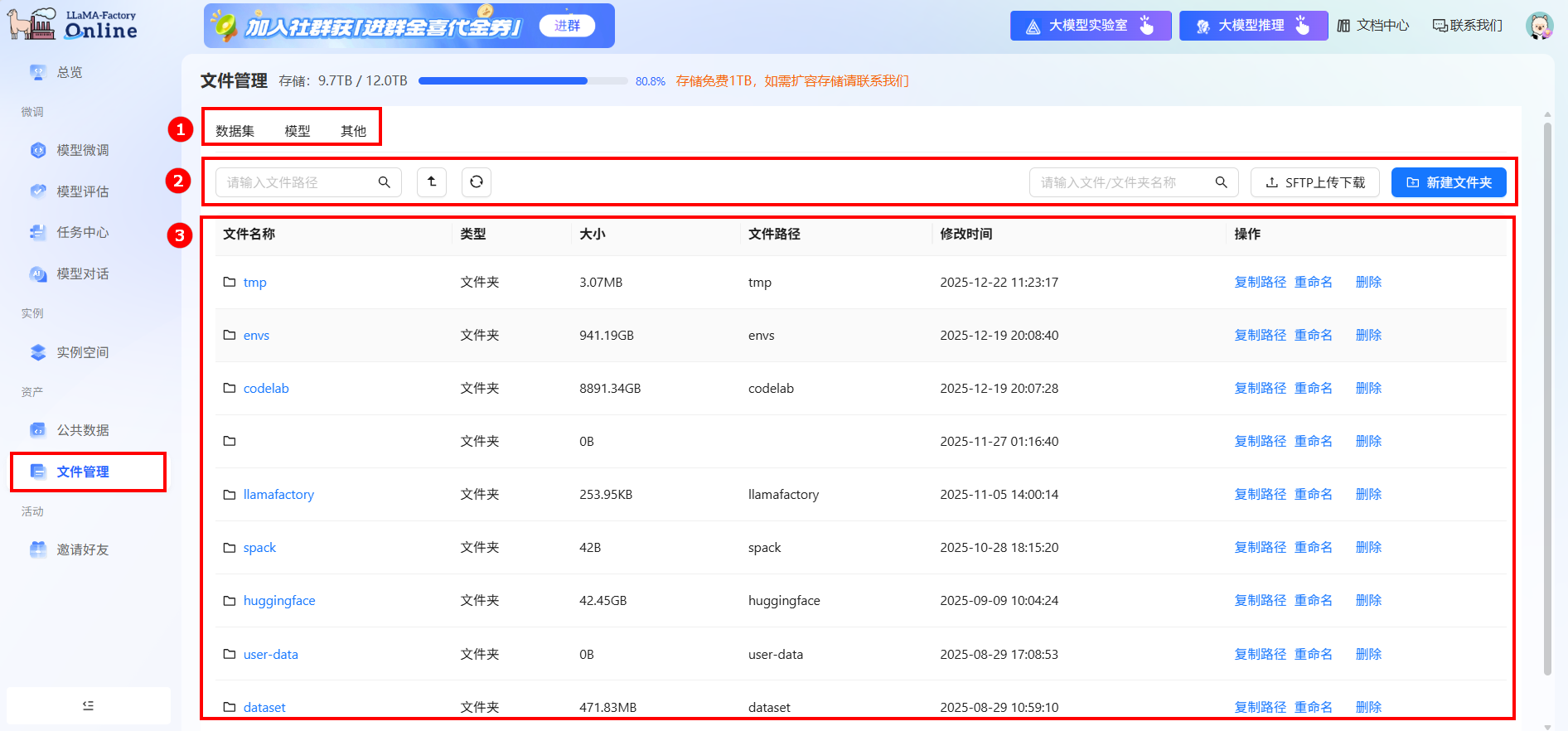Click 删除 for huggingface row

click(x=1368, y=600)
